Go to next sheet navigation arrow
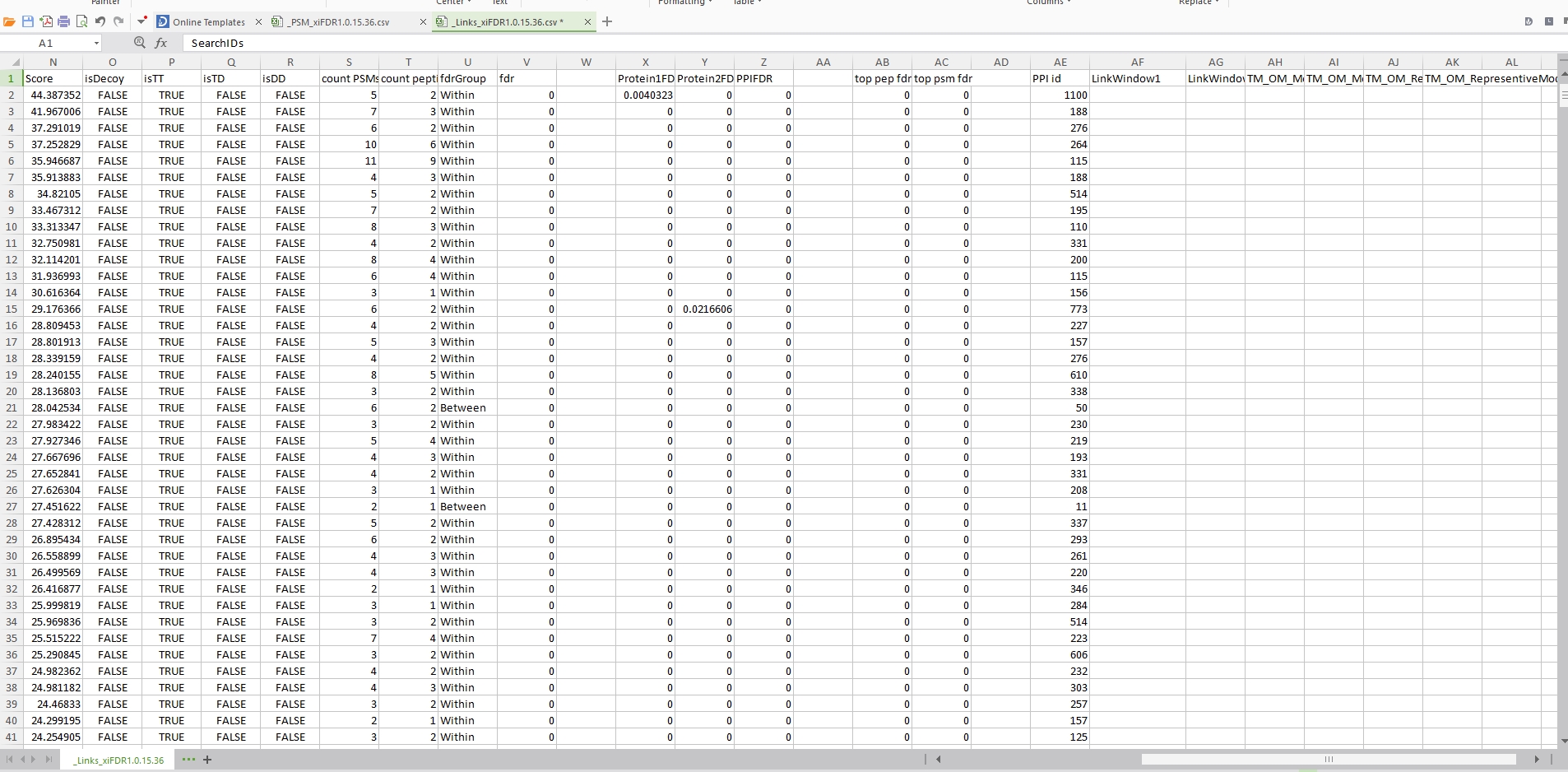The image size is (1568, 772). (x=35, y=760)
